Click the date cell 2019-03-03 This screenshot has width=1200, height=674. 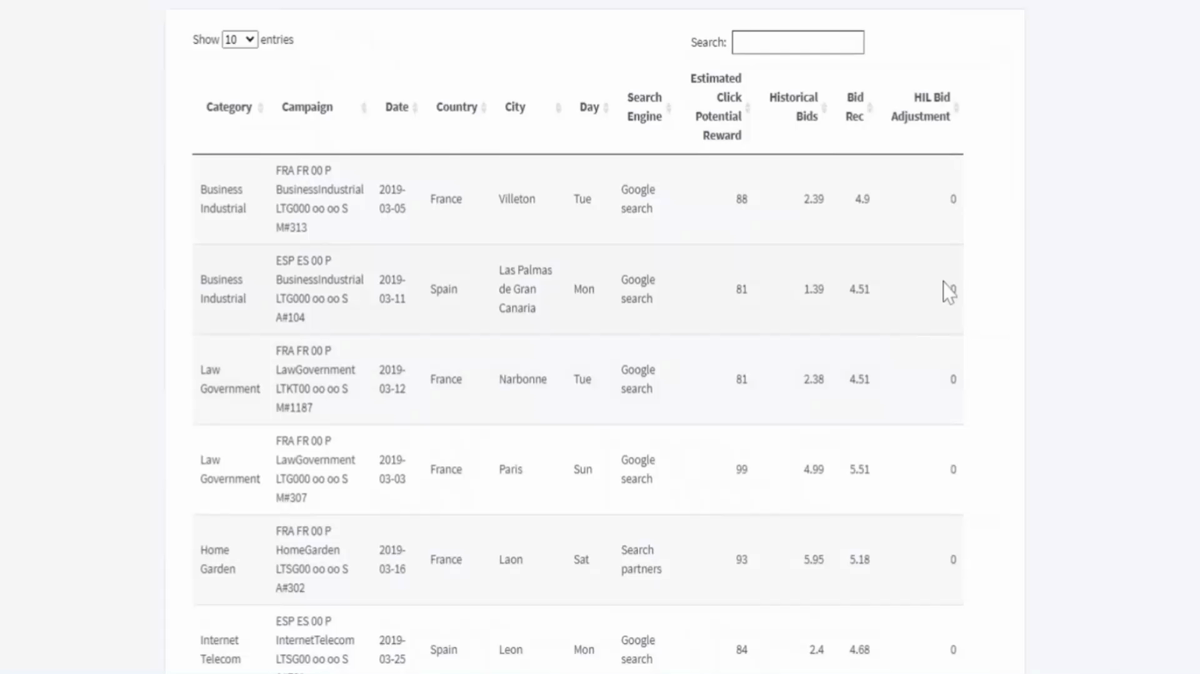pyautogui.click(x=392, y=469)
